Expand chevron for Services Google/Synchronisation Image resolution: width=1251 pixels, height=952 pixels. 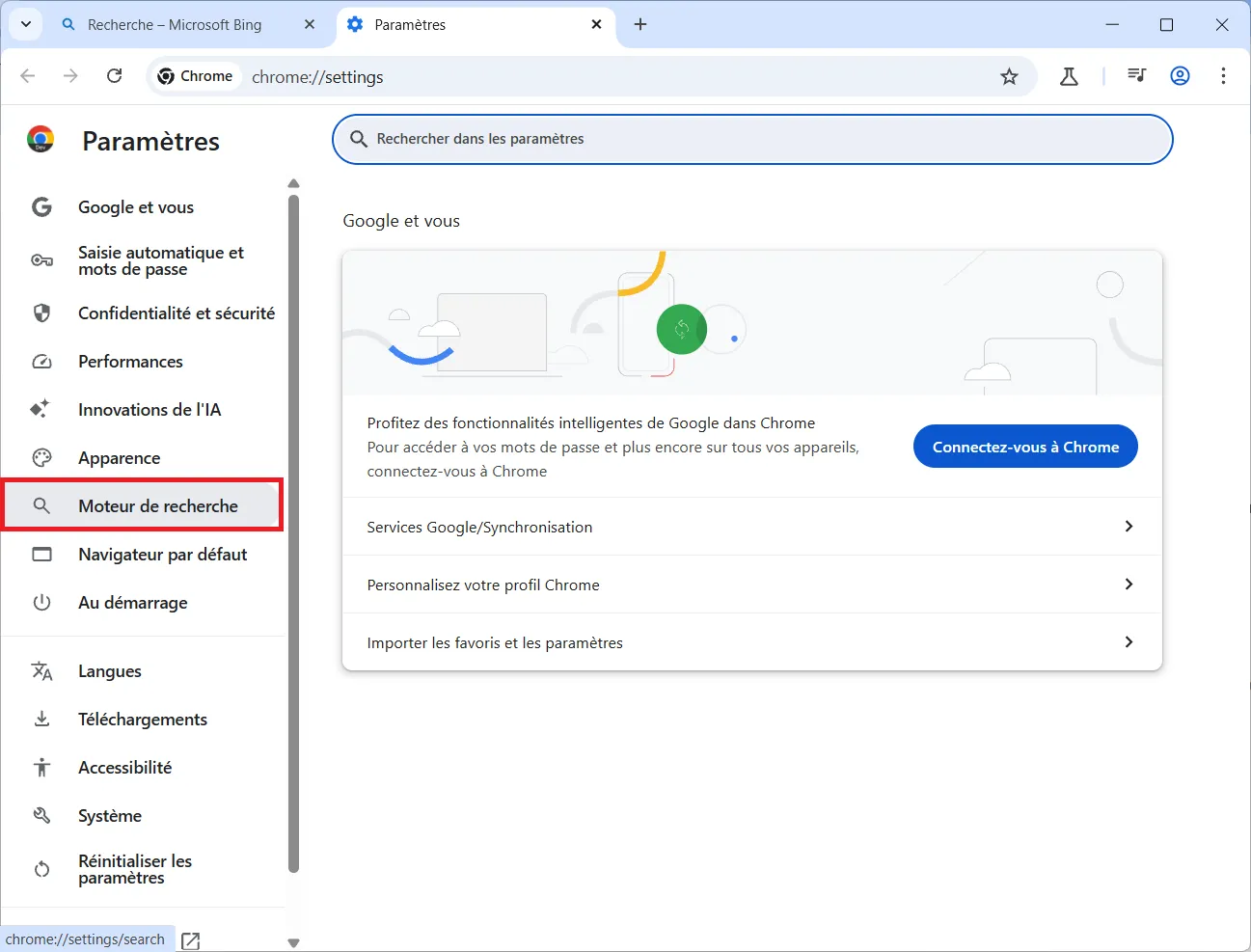[x=1129, y=527]
